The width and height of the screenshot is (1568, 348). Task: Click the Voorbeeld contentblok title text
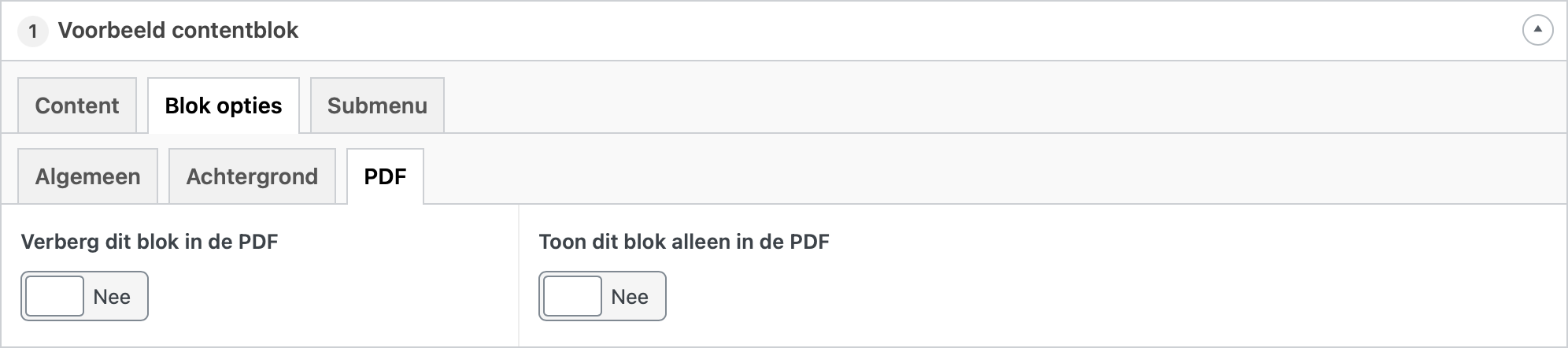pyautogui.click(x=178, y=31)
